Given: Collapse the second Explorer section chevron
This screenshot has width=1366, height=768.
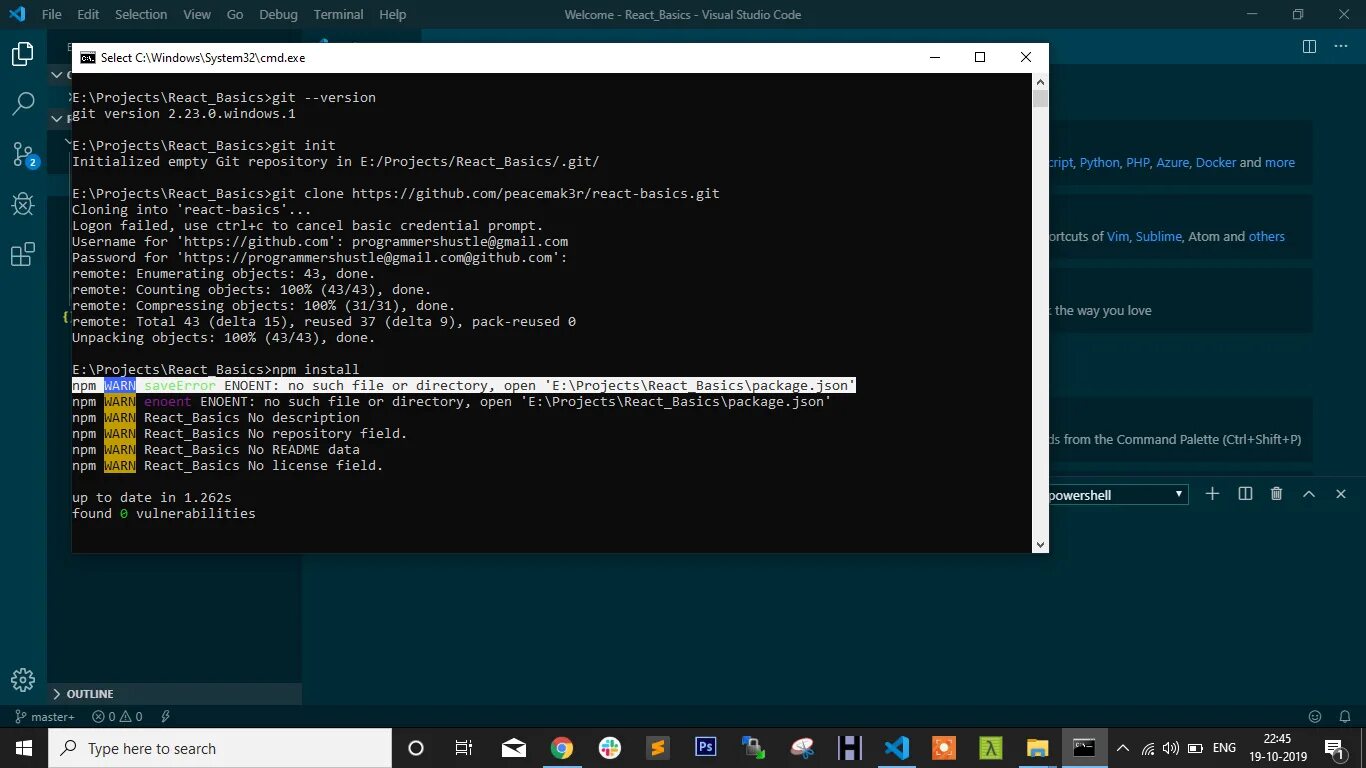Looking at the screenshot, I should pyautogui.click(x=57, y=118).
